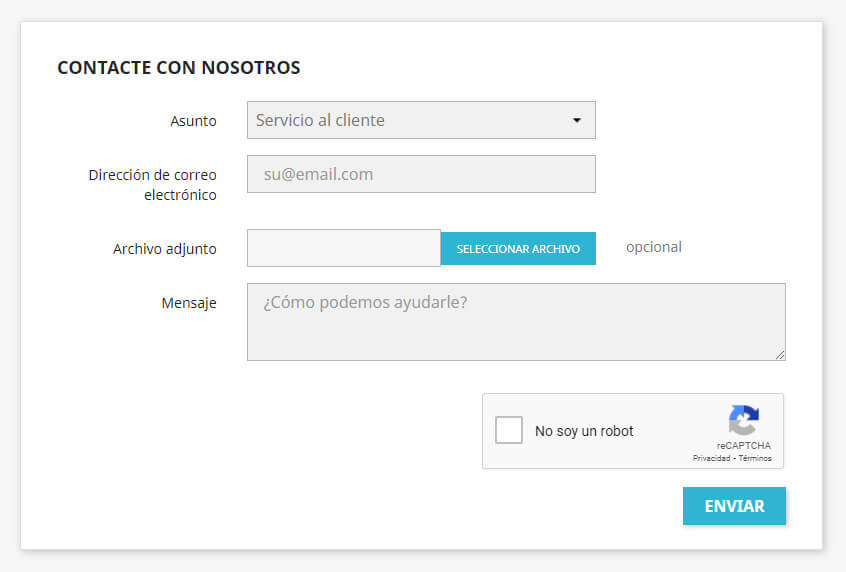Click the 'CONTACTE CON NOSOTROS' heading
Image resolution: width=846 pixels, height=572 pixels.
tap(179, 67)
